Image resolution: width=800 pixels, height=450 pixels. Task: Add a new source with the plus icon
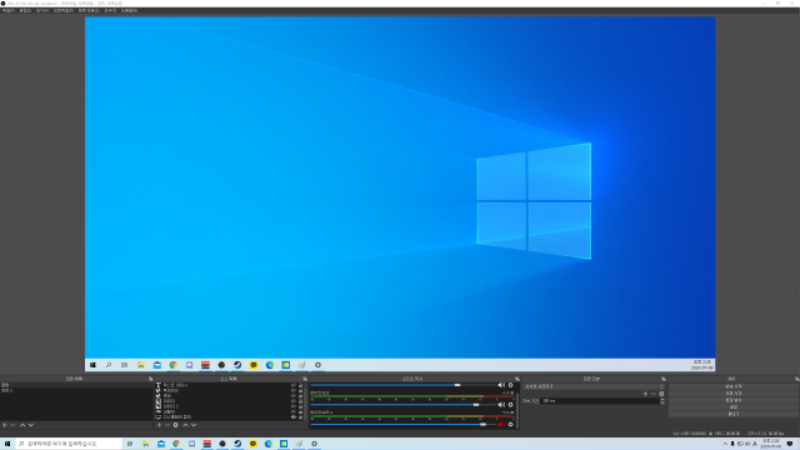159,425
